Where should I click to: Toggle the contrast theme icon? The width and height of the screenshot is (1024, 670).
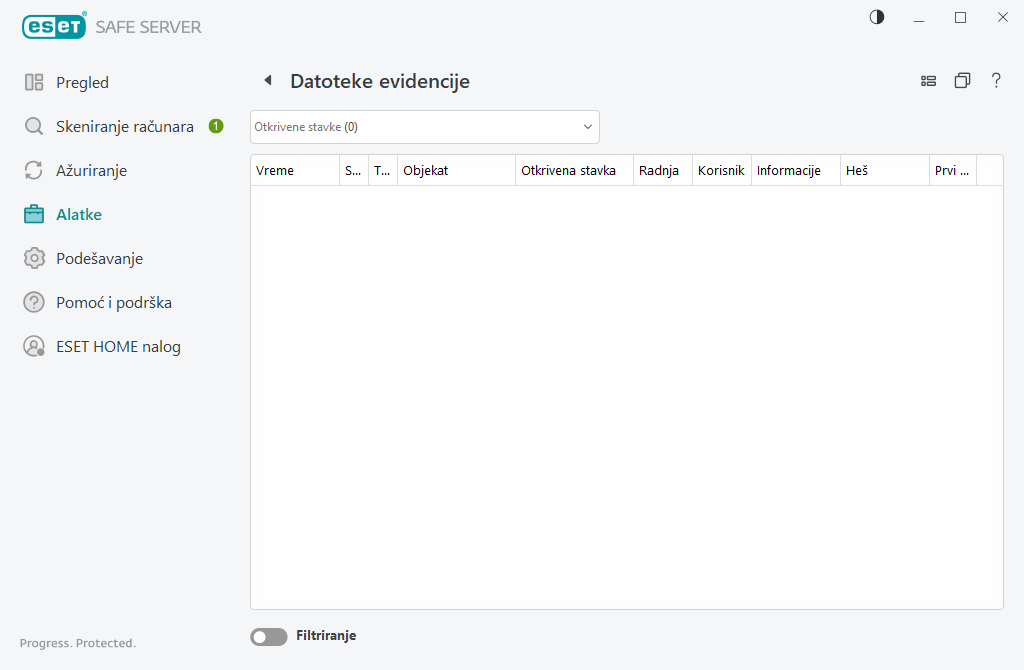click(877, 17)
